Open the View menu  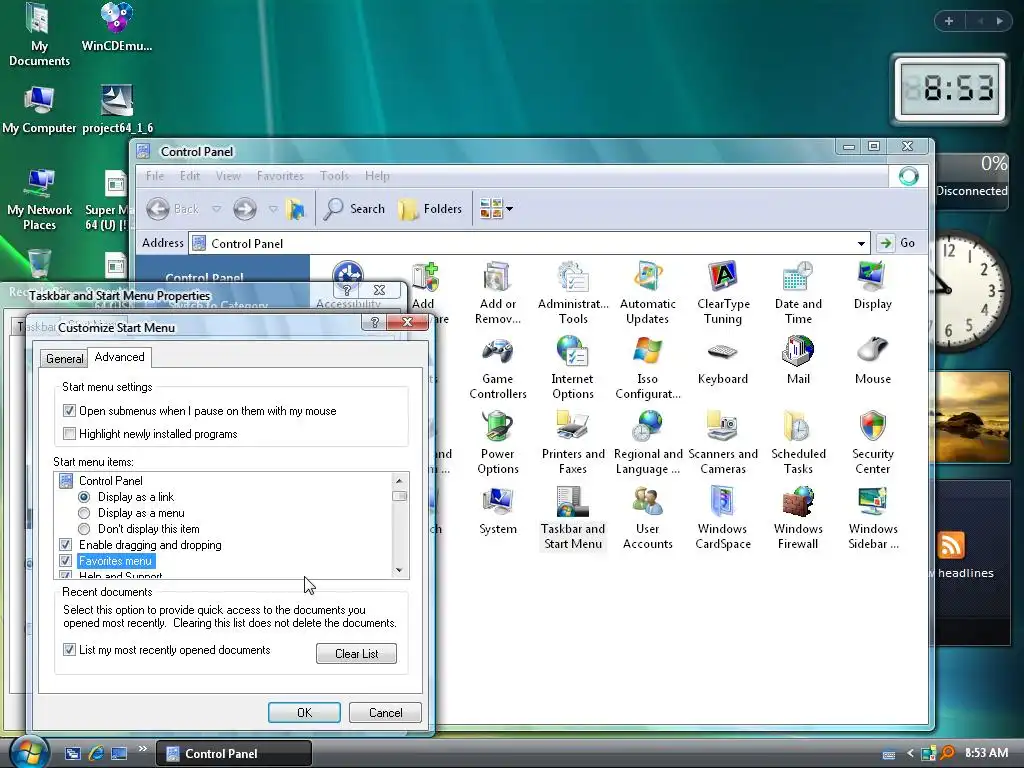228,176
